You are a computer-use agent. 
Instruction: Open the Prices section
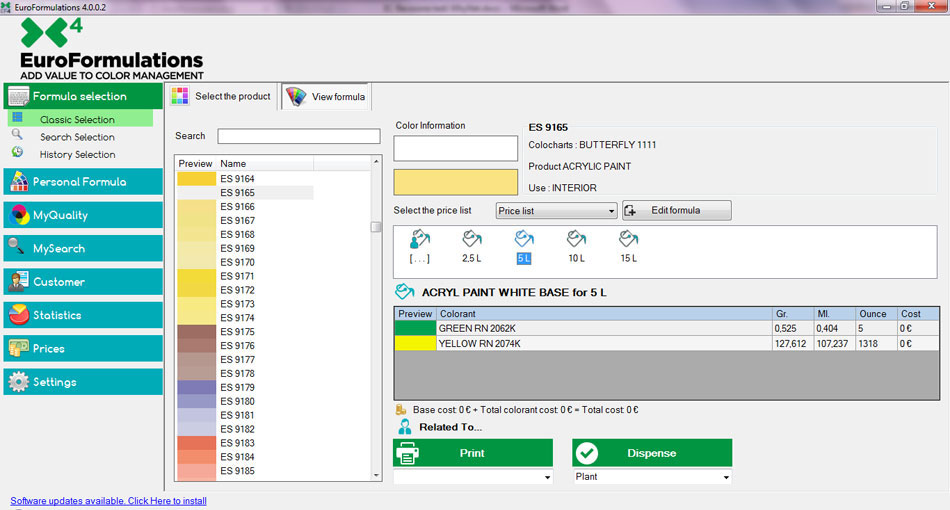point(83,348)
